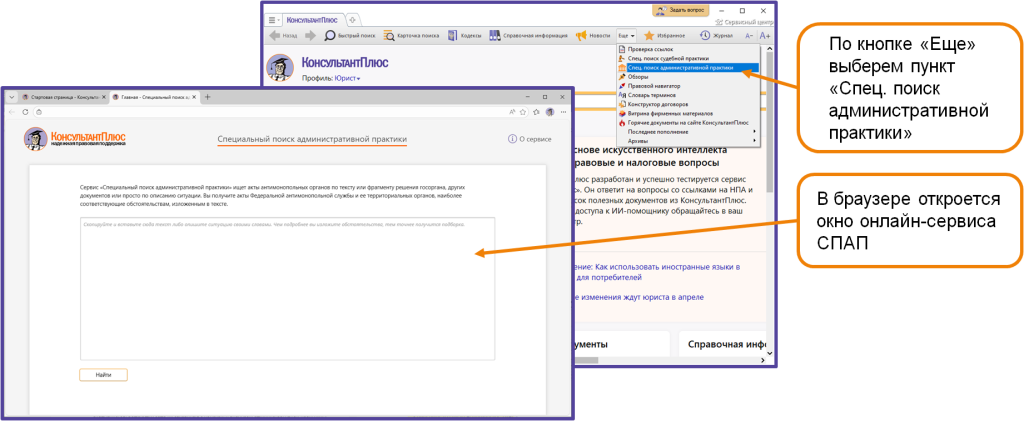The width and height of the screenshot is (1024, 421).
Task: Select Горячие документы на сайте КонсультантПлюс entry
Action: [688, 122]
